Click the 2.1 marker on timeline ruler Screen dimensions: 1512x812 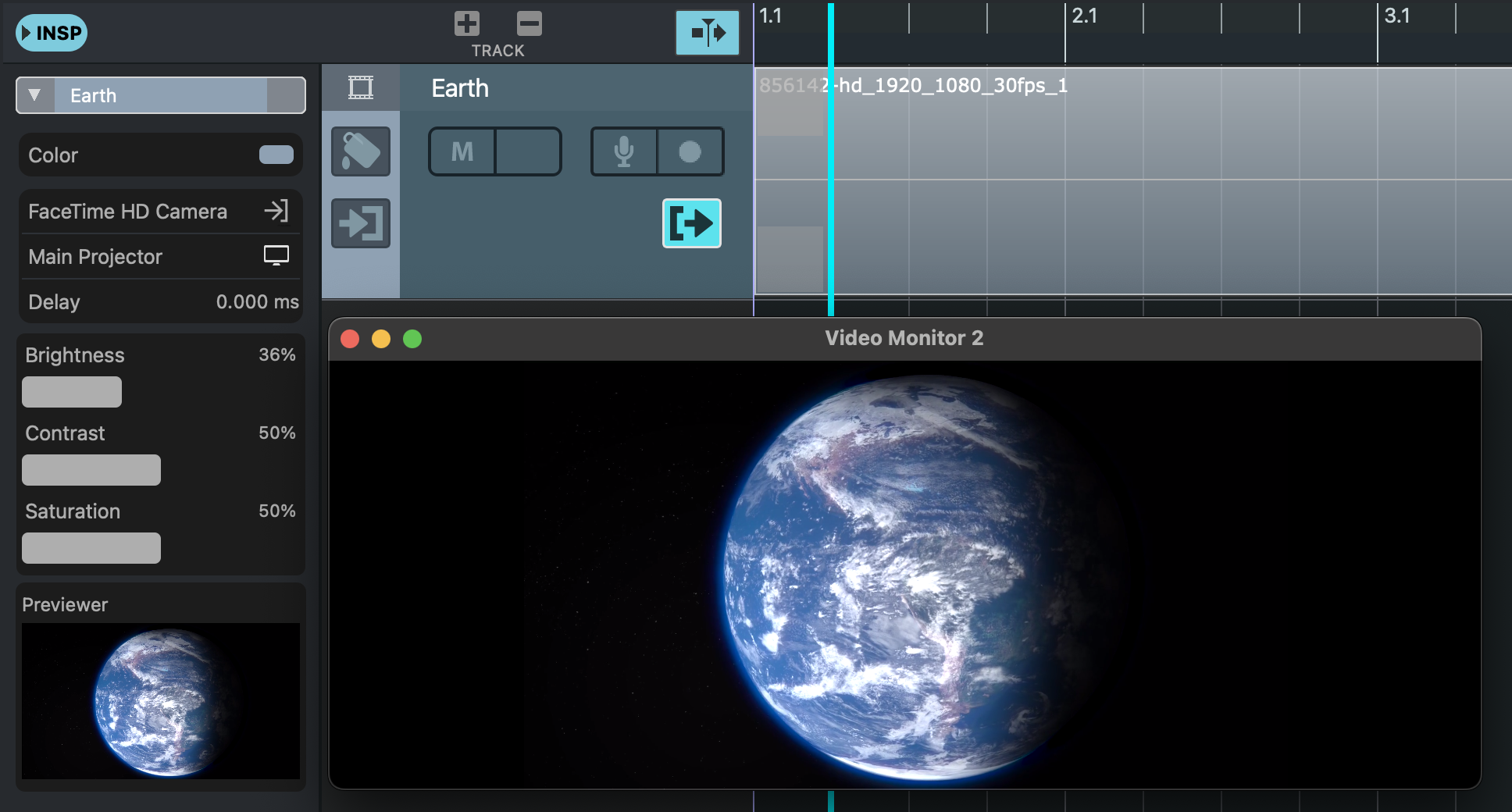pos(1084,17)
